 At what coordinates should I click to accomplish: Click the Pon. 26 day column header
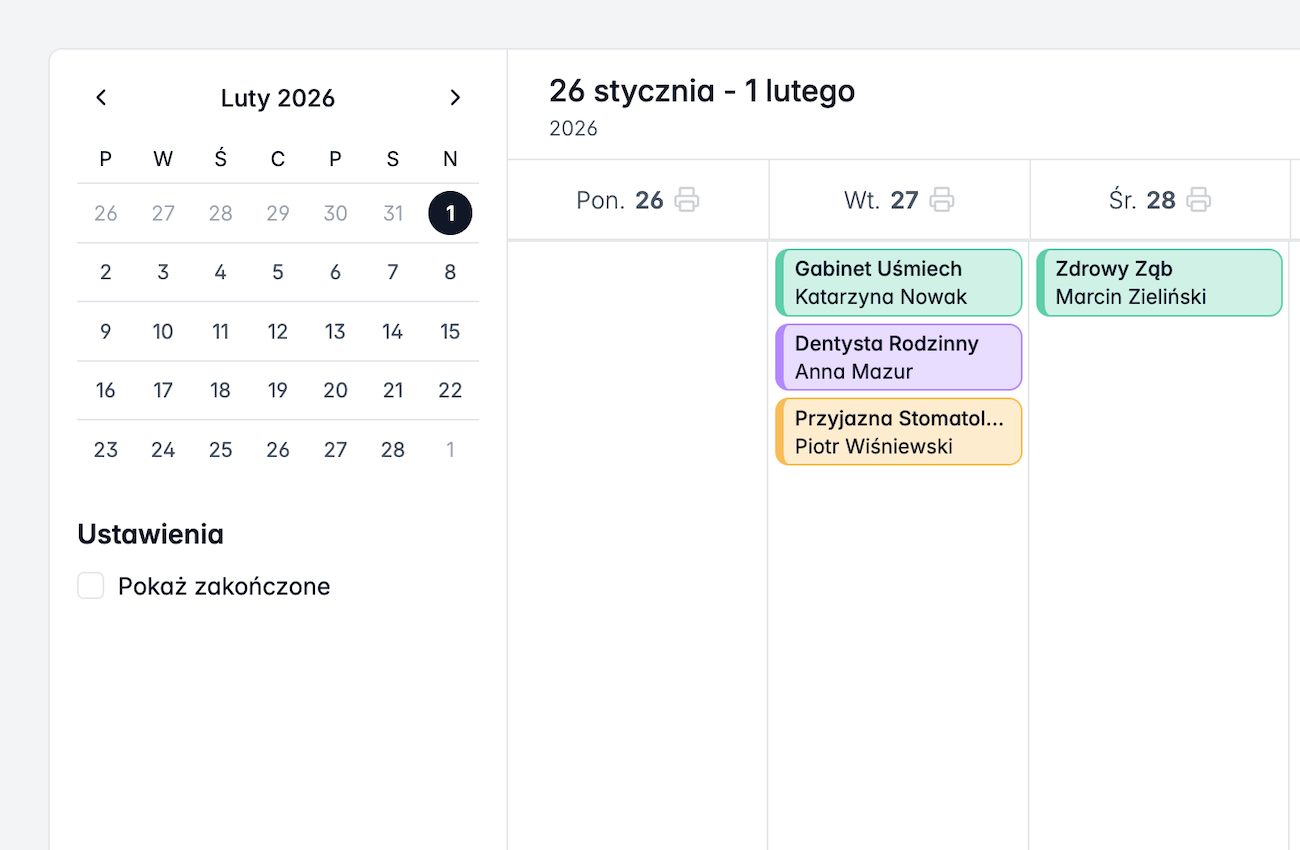[x=619, y=200]
